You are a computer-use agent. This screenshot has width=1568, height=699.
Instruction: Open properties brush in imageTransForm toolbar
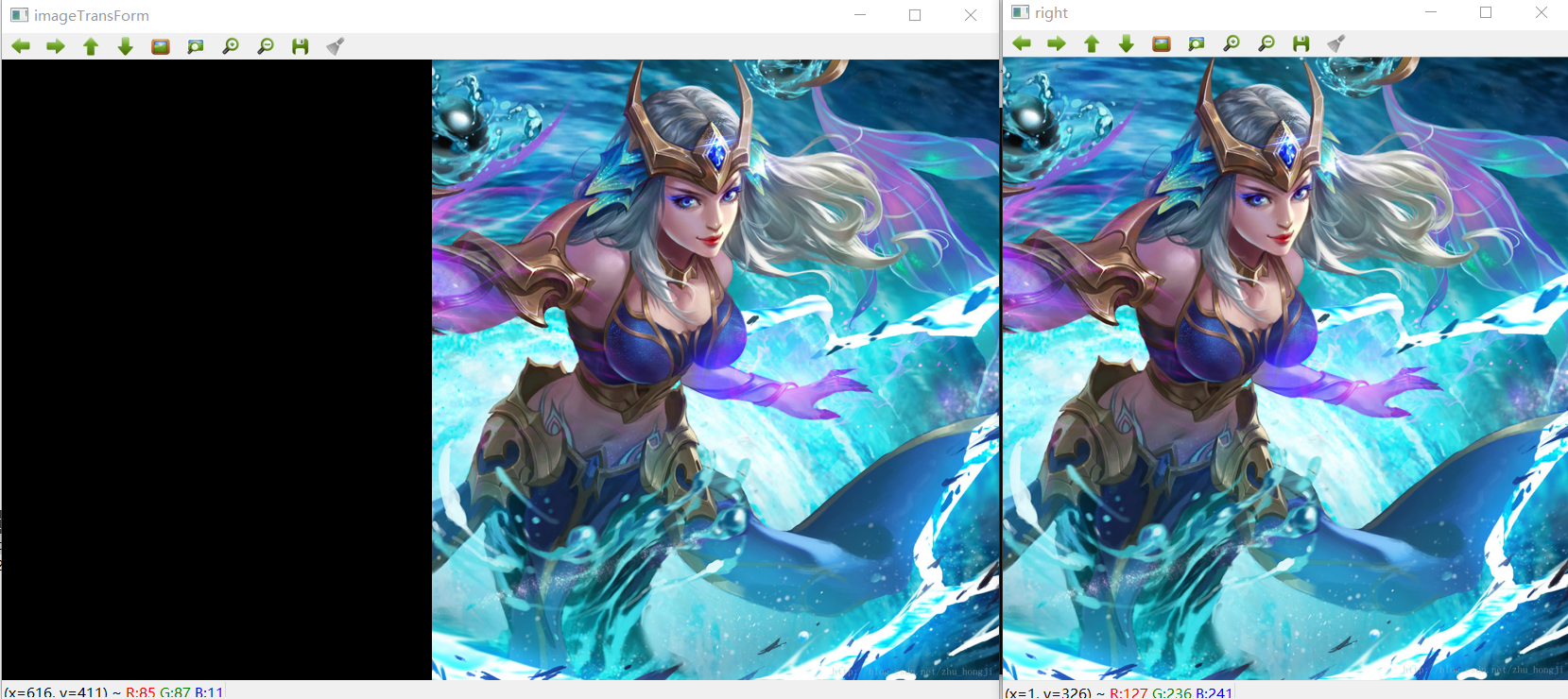point(336,46)
